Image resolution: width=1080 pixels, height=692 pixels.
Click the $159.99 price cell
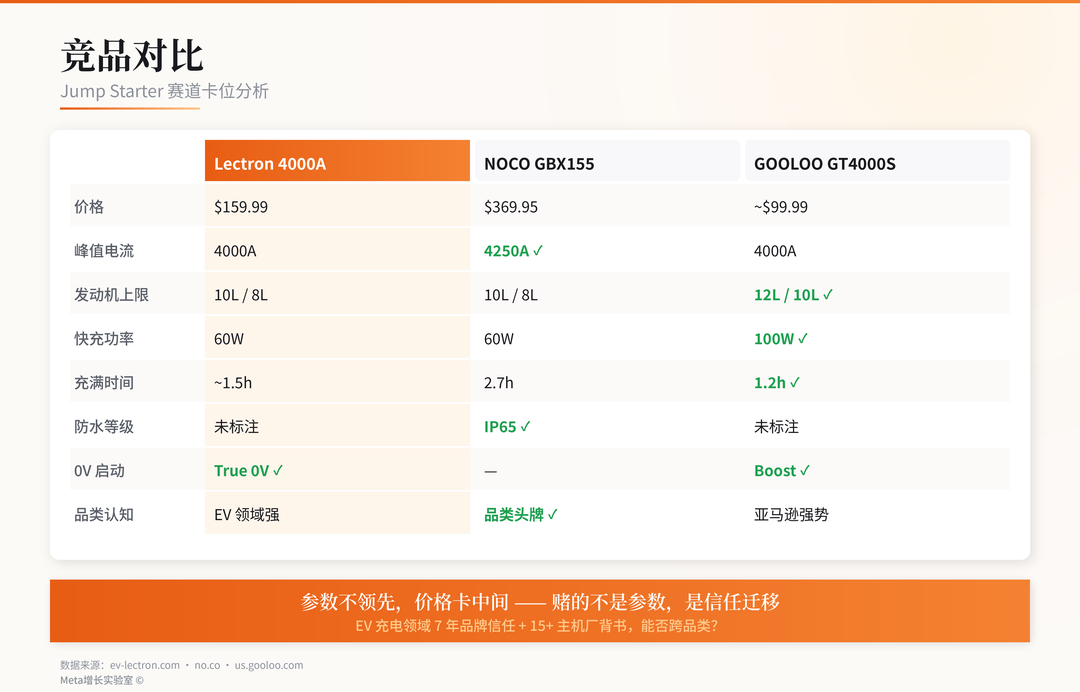click(x=338, y=206)
